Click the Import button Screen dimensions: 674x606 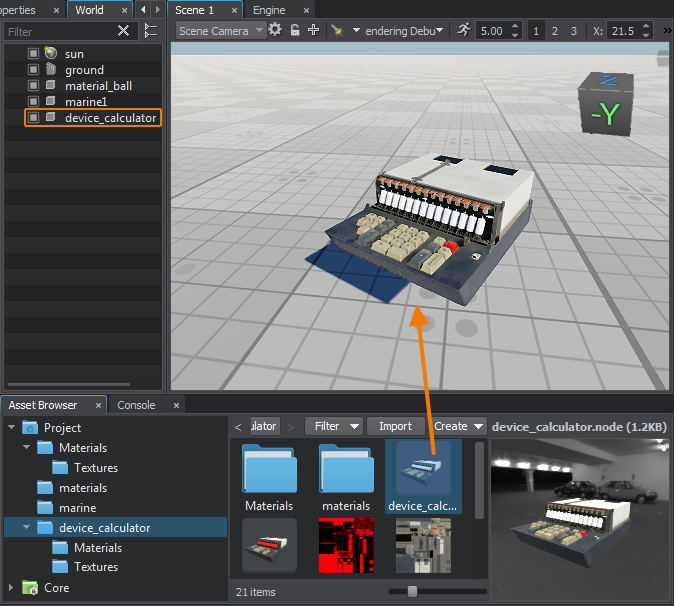click(x=395, y=426)
